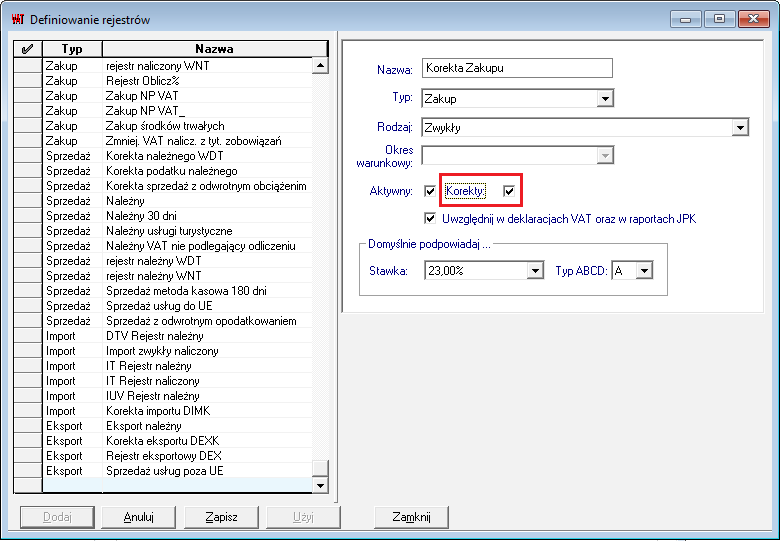Screen dimensions: 781x541
Task: Click the list scrollbar thumb
Action: (320, 468)
